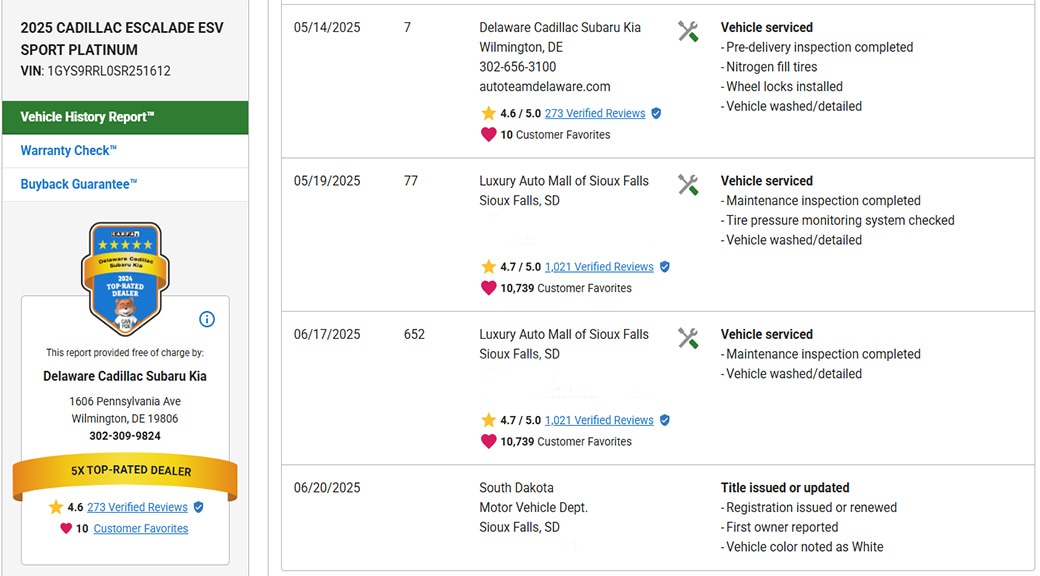The image size is (1040, 576).
Task: Click the Top-Rated Dealer badge image
Action: [125, 277]
